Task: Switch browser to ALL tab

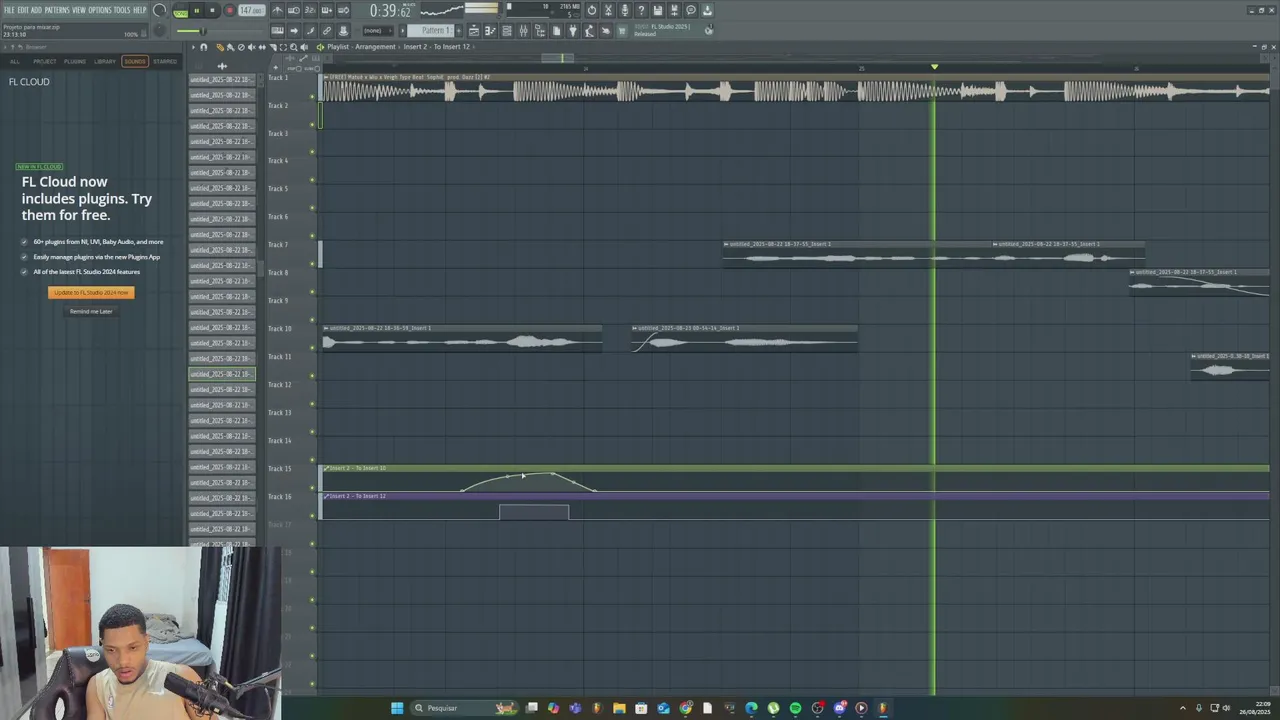Action: [x=14, y=61]
